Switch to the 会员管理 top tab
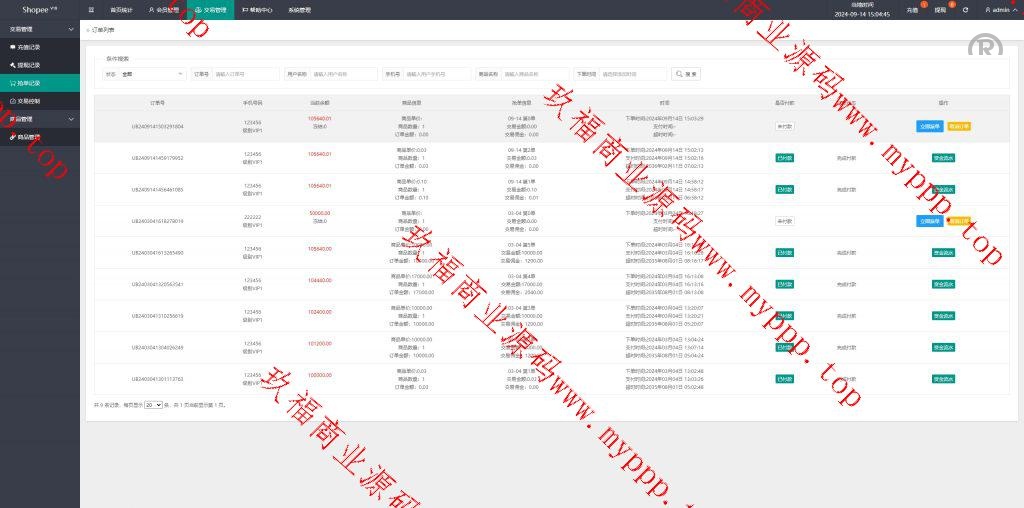 [x=165, y=10]
